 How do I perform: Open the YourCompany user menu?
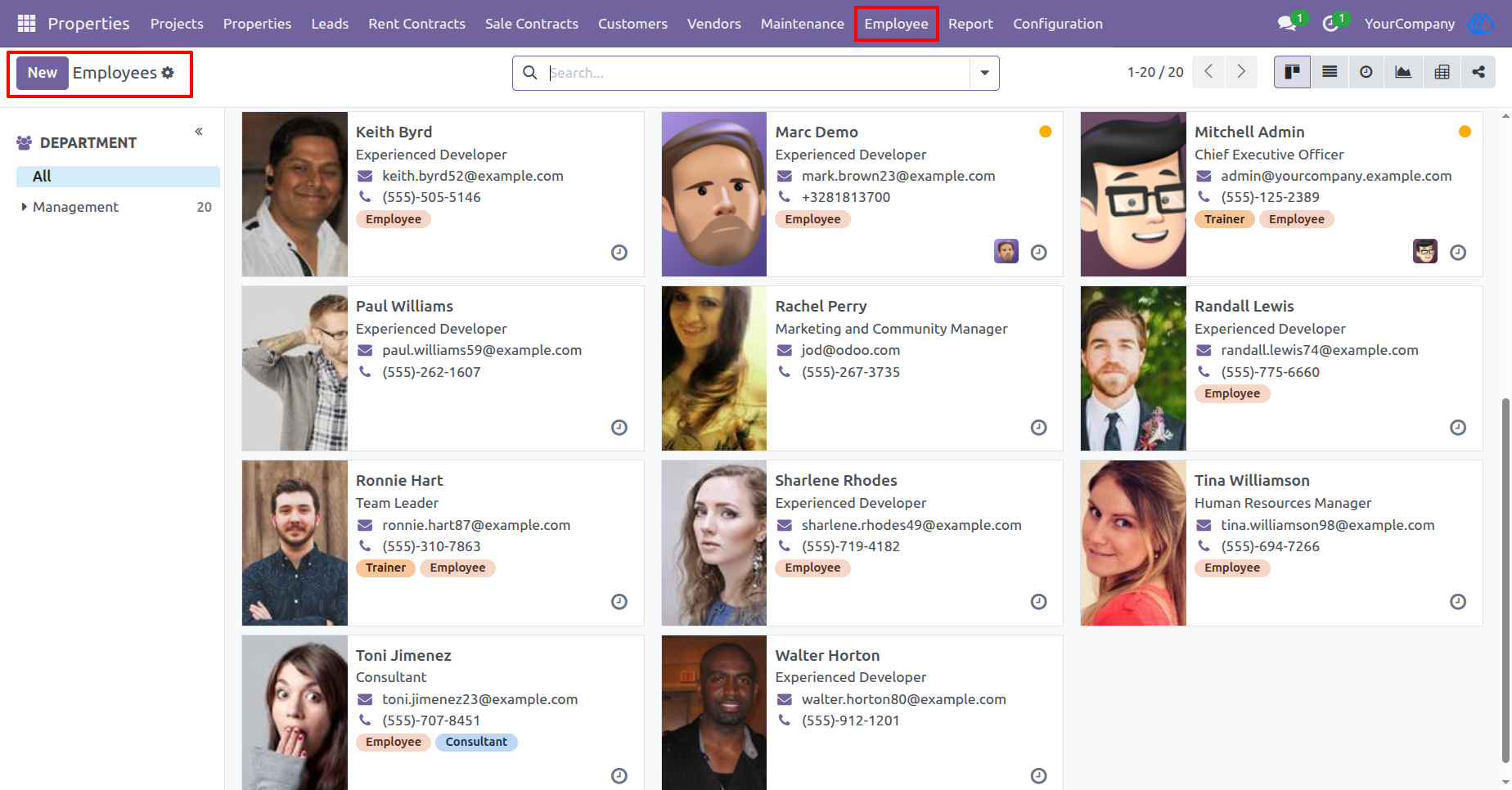[x=1409, y=24]
